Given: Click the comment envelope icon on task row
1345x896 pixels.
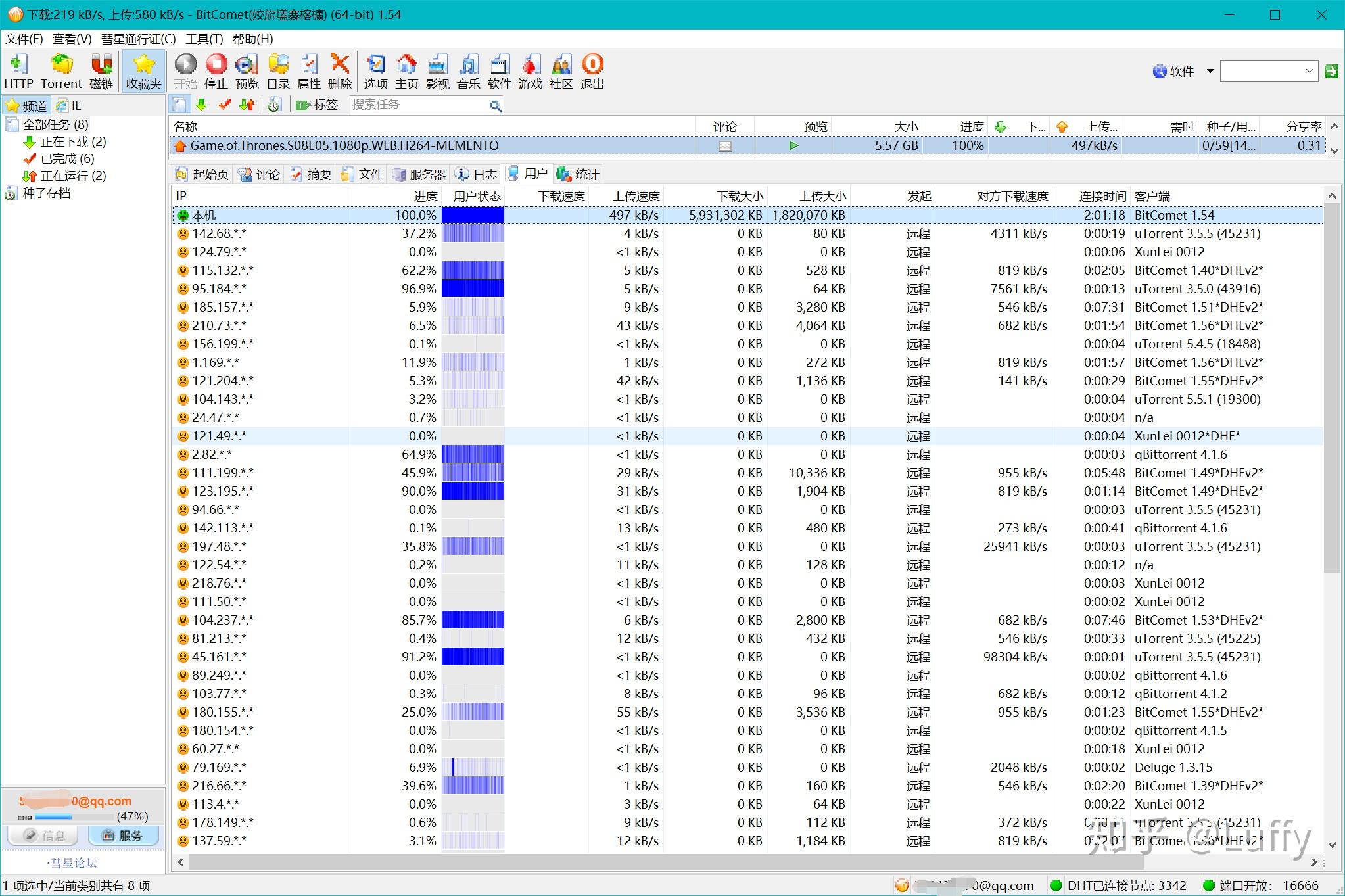Looking at the screenshot, I should tap(725, 146).
